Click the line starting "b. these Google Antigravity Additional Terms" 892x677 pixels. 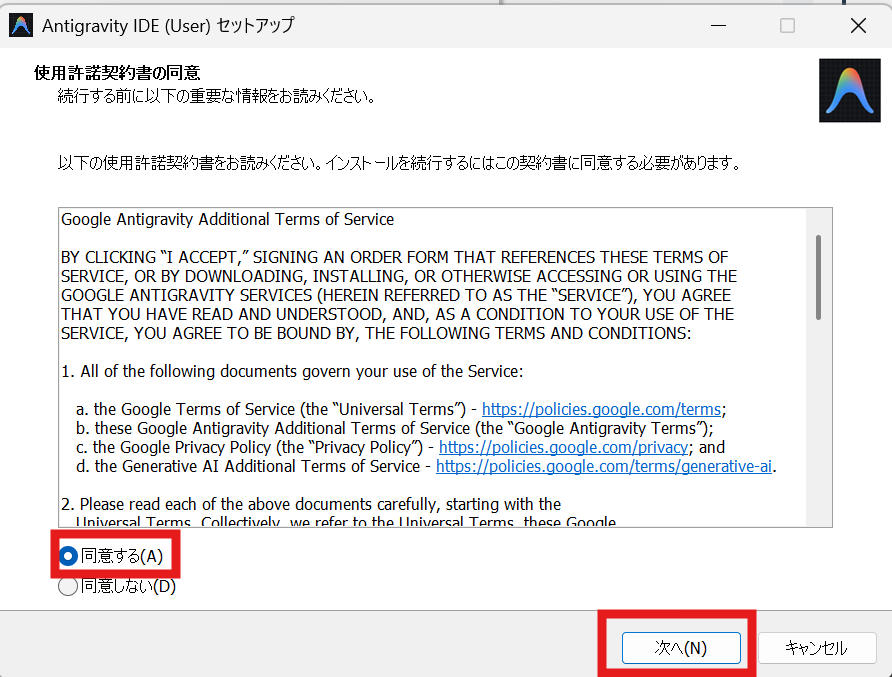pos(394,428)
